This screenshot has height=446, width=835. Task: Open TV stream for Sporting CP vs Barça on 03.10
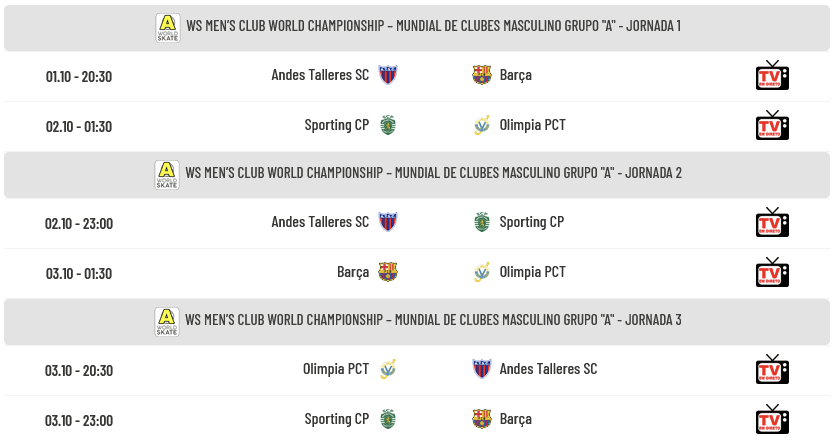coord(771,419)
